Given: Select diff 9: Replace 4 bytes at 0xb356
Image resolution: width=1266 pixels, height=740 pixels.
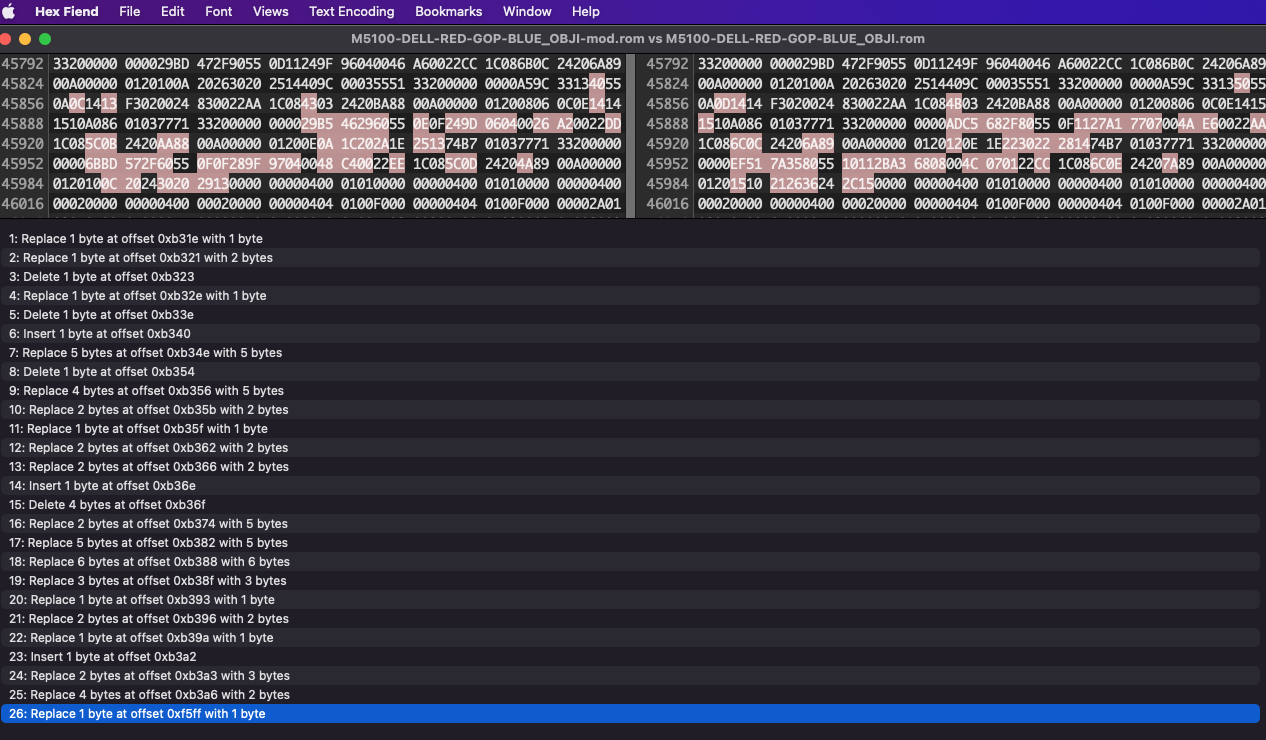Looking at the screenshot, I should click(630, 391).
